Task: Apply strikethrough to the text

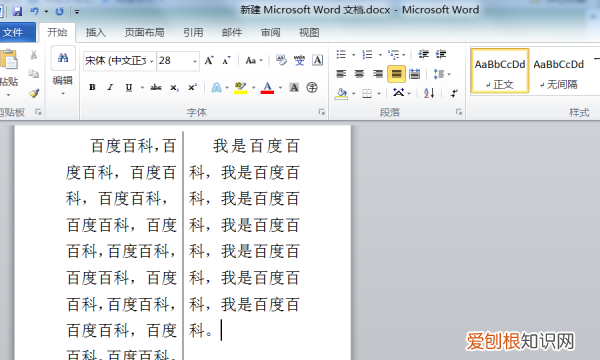Action: 156,88
